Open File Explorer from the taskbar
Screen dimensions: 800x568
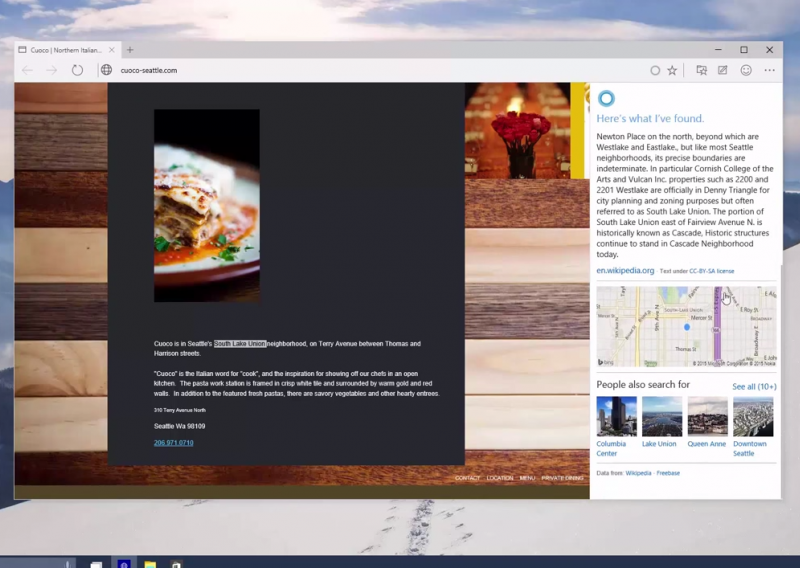(x=150, y=564)
